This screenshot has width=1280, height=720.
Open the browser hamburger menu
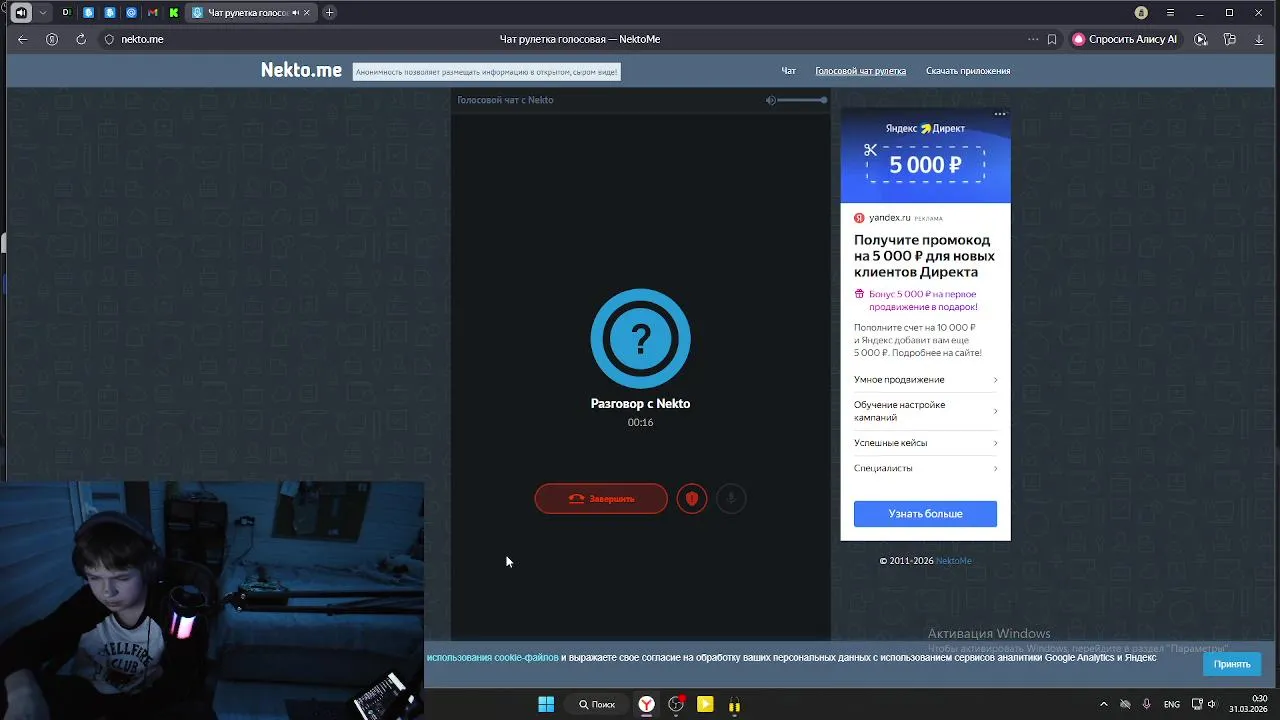[x=1171, y=13]
